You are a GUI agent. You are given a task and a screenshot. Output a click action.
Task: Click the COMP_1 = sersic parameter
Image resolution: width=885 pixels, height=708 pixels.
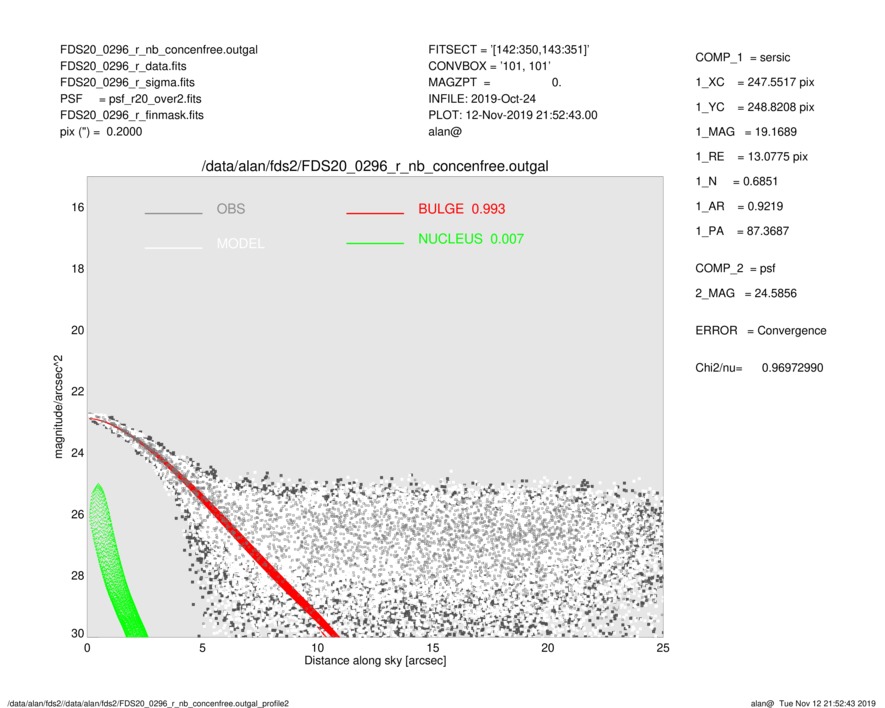pos(742,58)
